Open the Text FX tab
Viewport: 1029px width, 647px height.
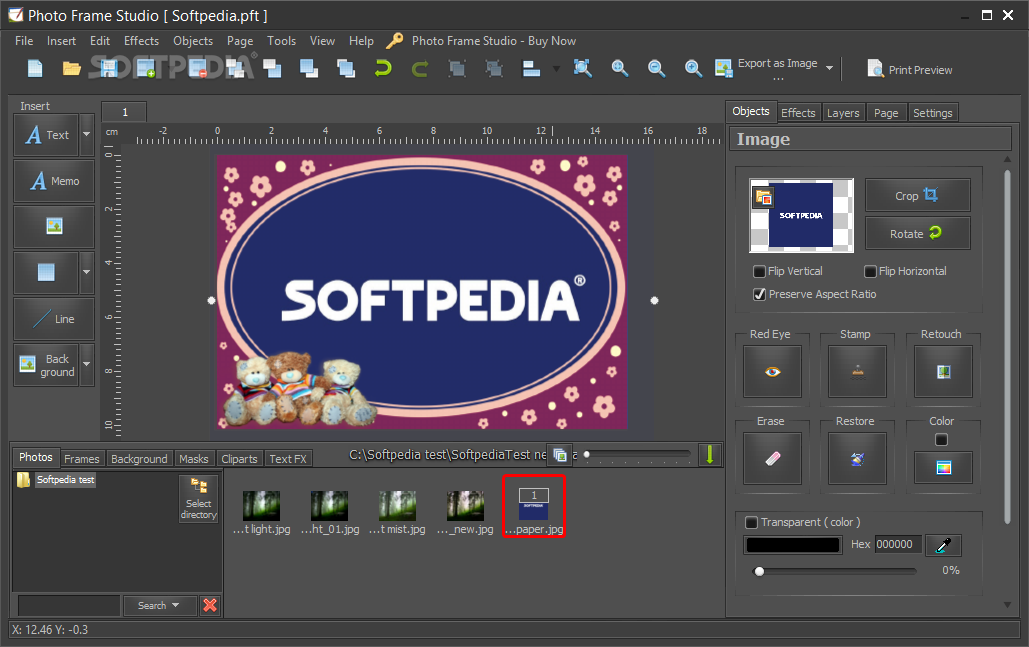pyautogui.click(x=287, y=459)
